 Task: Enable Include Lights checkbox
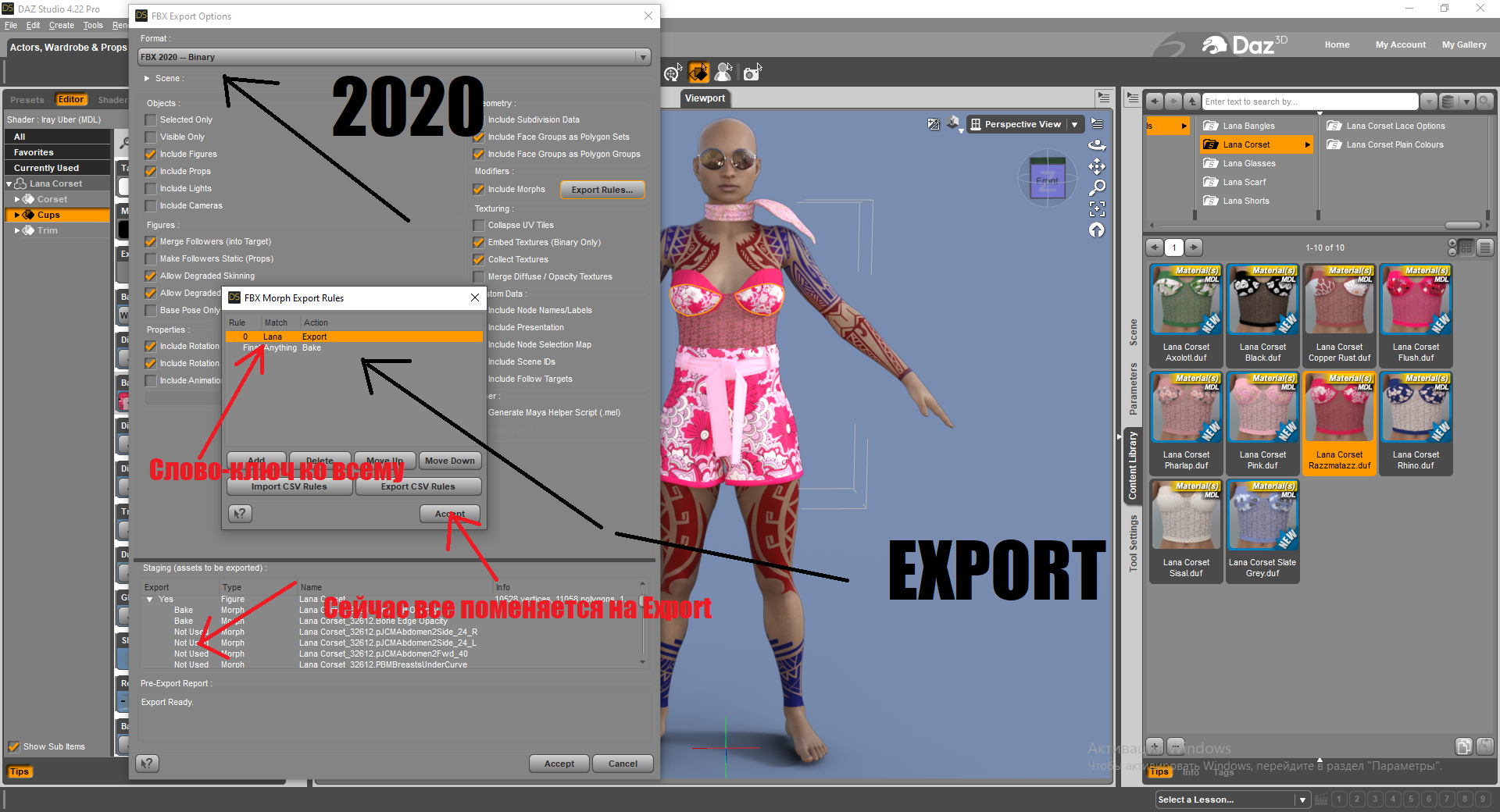point(151,189)
